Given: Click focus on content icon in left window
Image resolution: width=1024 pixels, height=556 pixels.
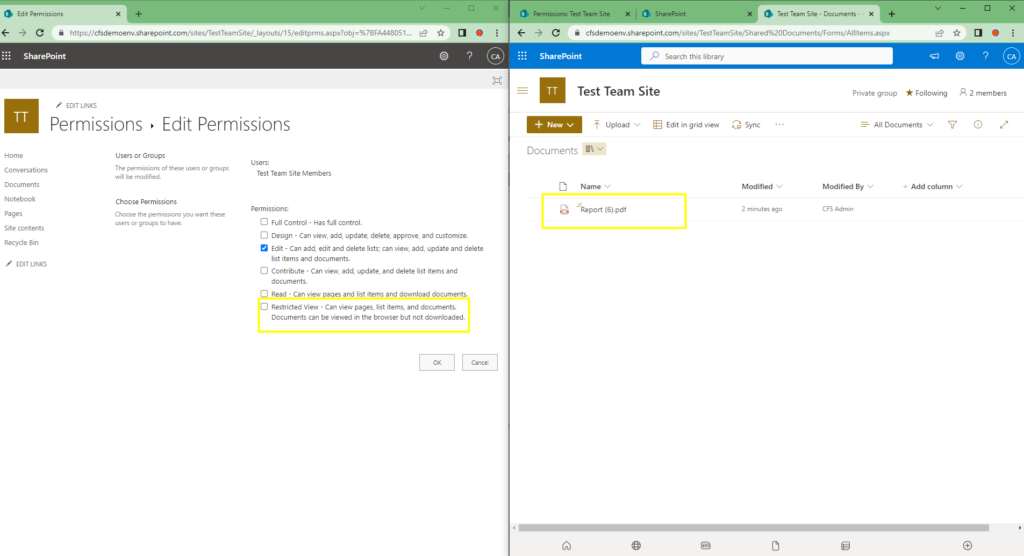Looking at the screenshot, I should tap(497, 80).
